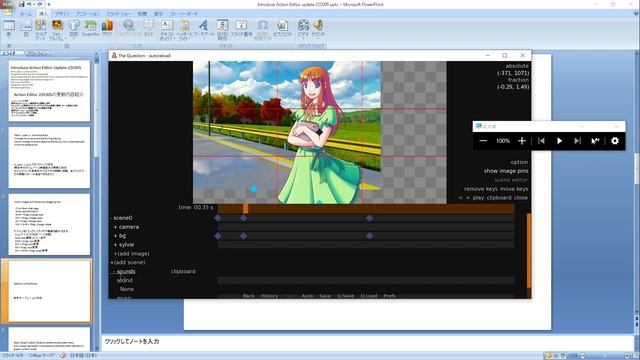
Task: Click the orange time slider handle
Action: [245, 209]
